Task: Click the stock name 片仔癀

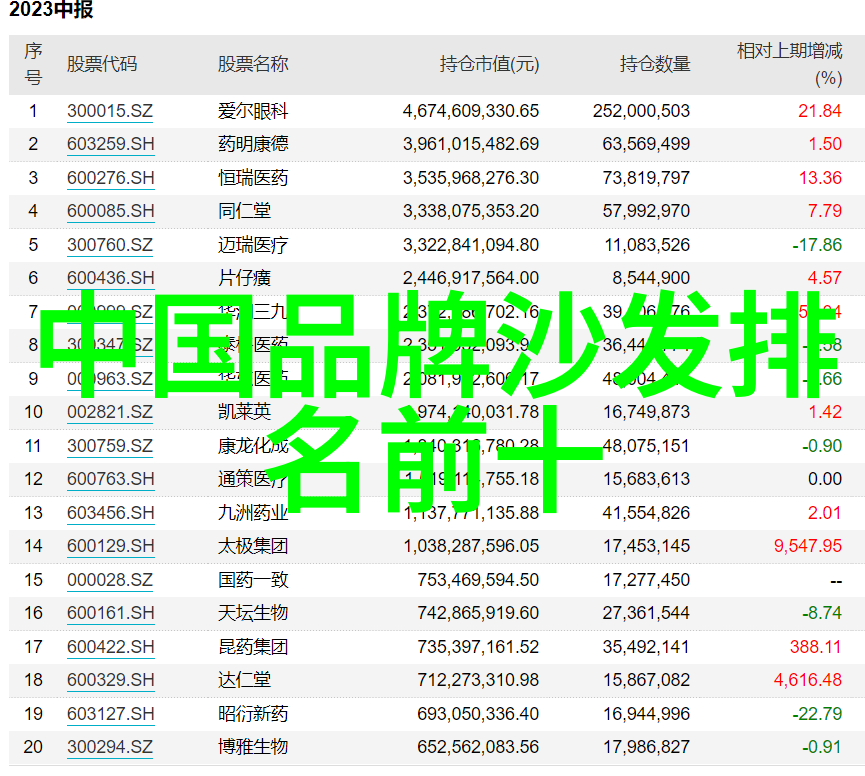Action: coord(244,278)
